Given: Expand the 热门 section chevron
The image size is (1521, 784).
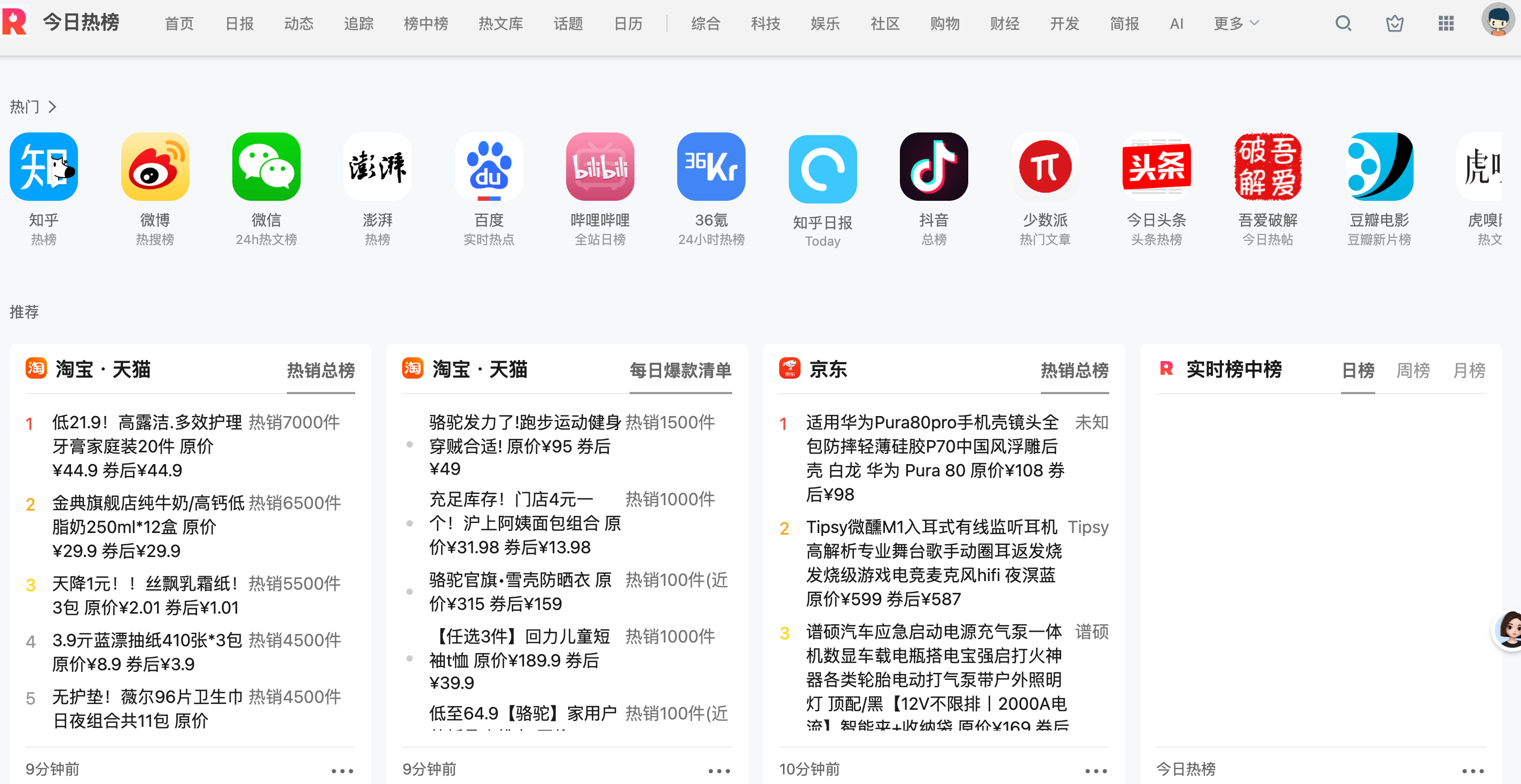Looking at the screenshot, I should [52, 106].
